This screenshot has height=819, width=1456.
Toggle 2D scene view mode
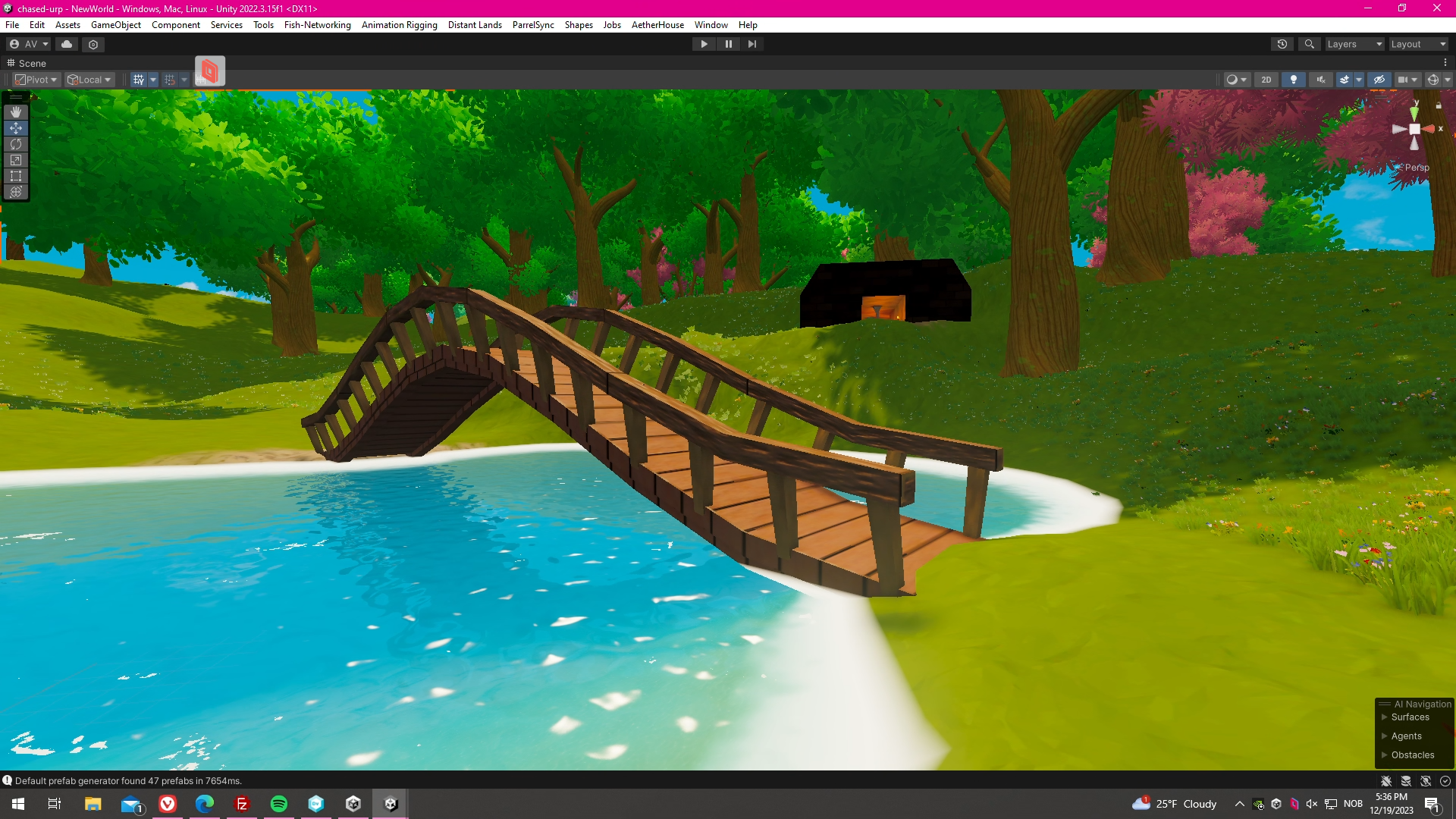pyautogui.click(x=1266, y=80)
